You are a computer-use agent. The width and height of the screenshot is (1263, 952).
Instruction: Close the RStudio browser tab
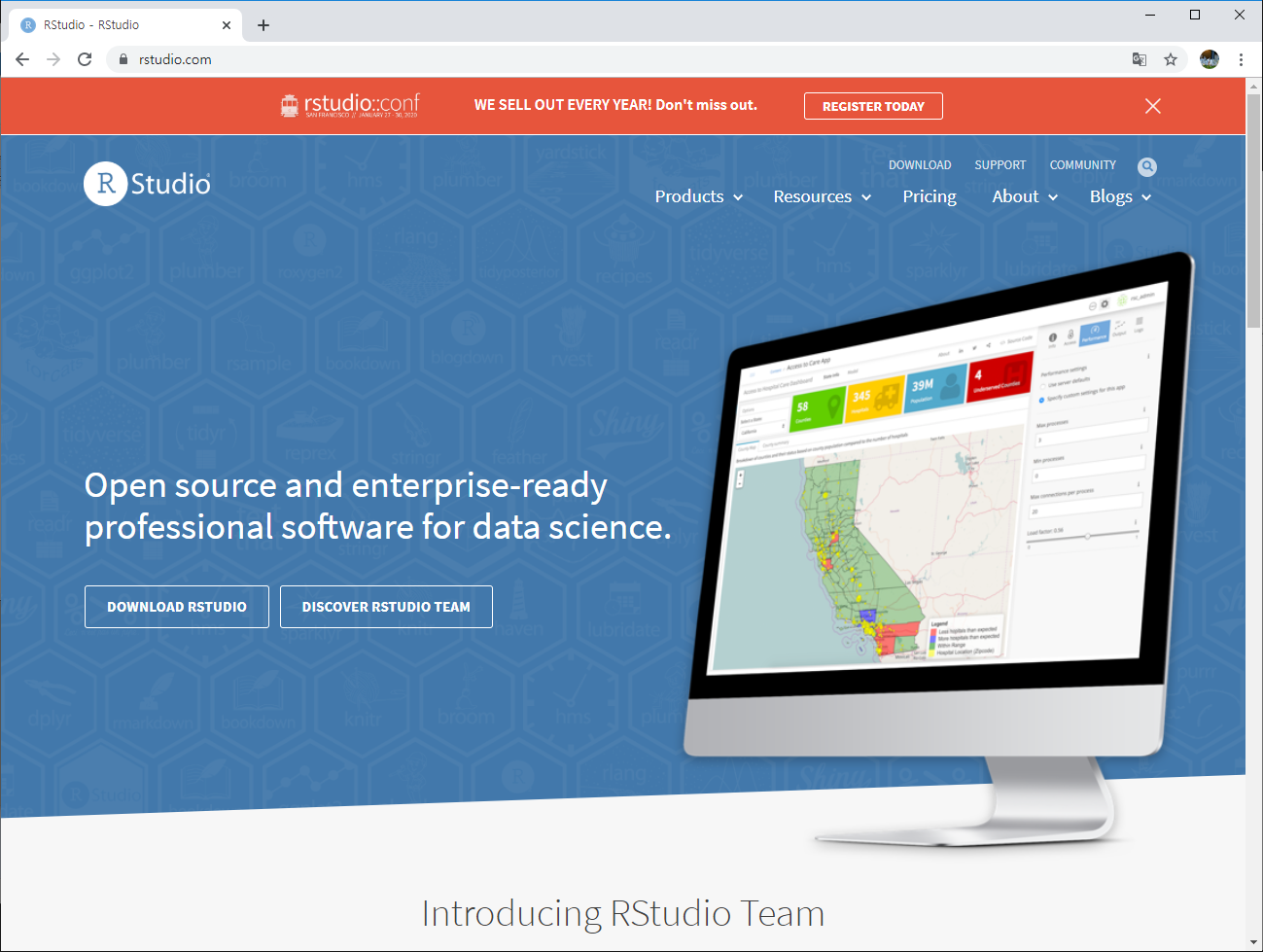click(x=227, y=25)
